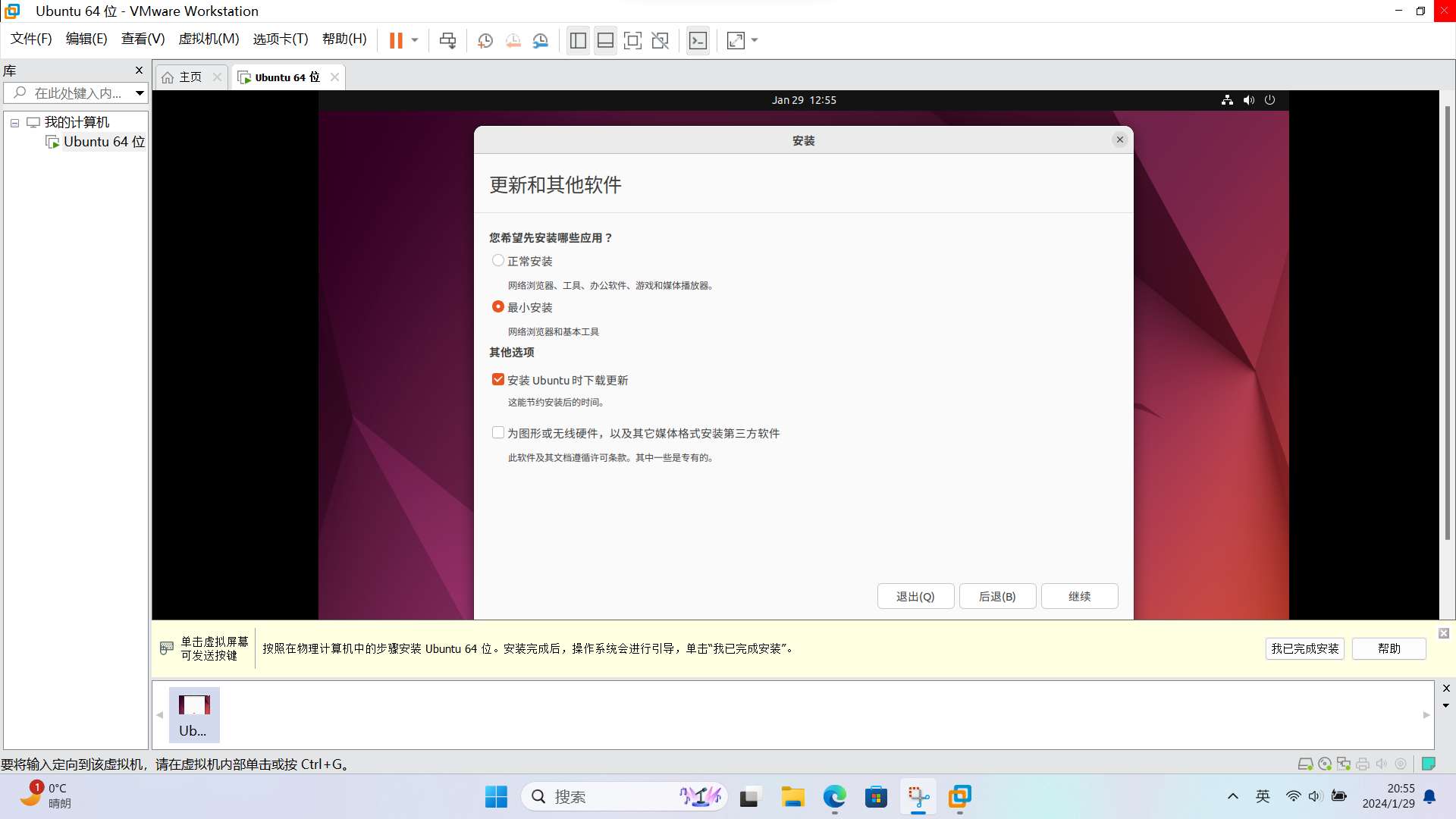Open the 虚拟机(M) menu

pos(209,39)
